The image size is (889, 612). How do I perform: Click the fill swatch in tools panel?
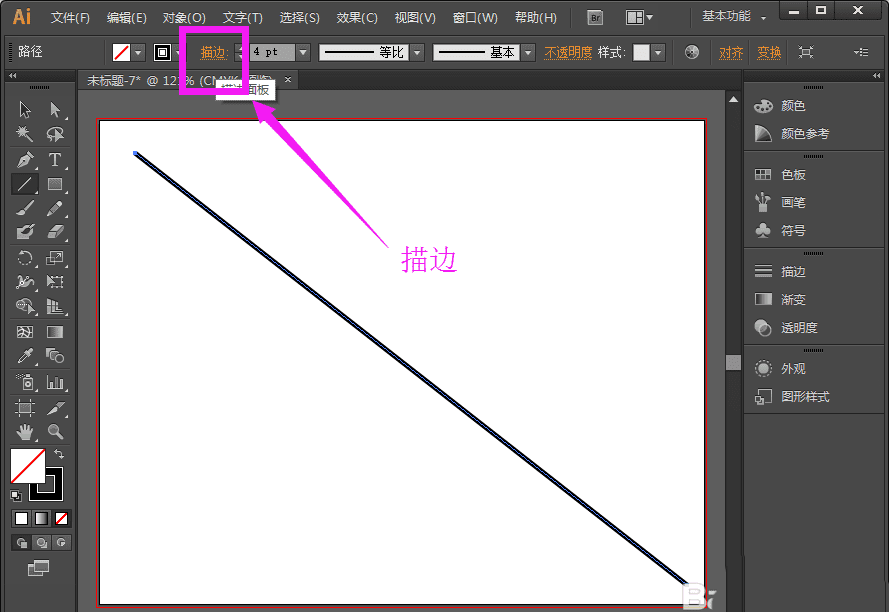pyautogui.click(x=28, y=466)
